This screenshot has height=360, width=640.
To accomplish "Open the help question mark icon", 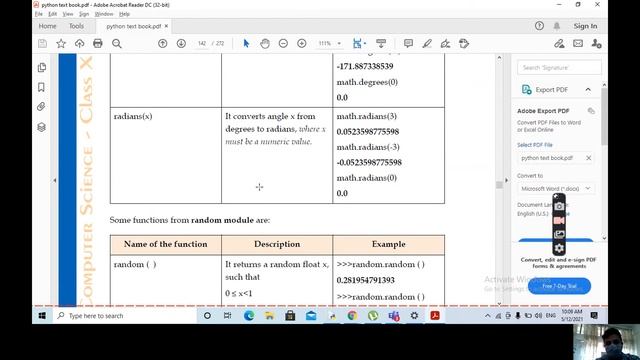I will click(x=539, y=26).
